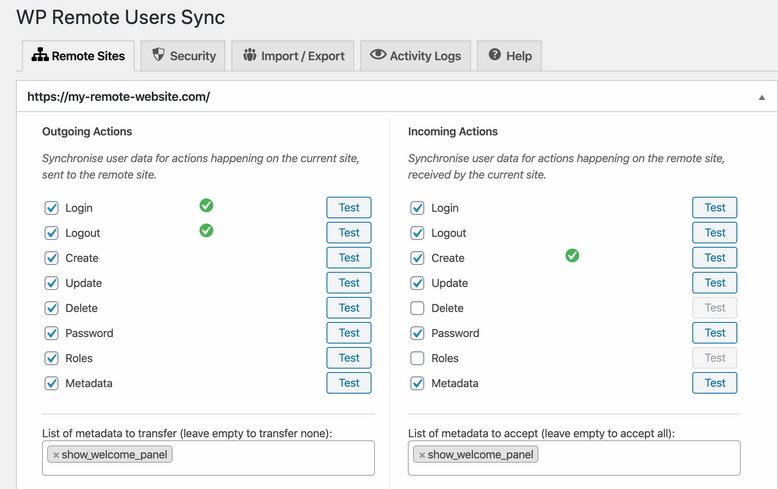Screen dimensions: 778x489
Task: Click the disabled incoming Roles Test button
Action: [714, 358]
